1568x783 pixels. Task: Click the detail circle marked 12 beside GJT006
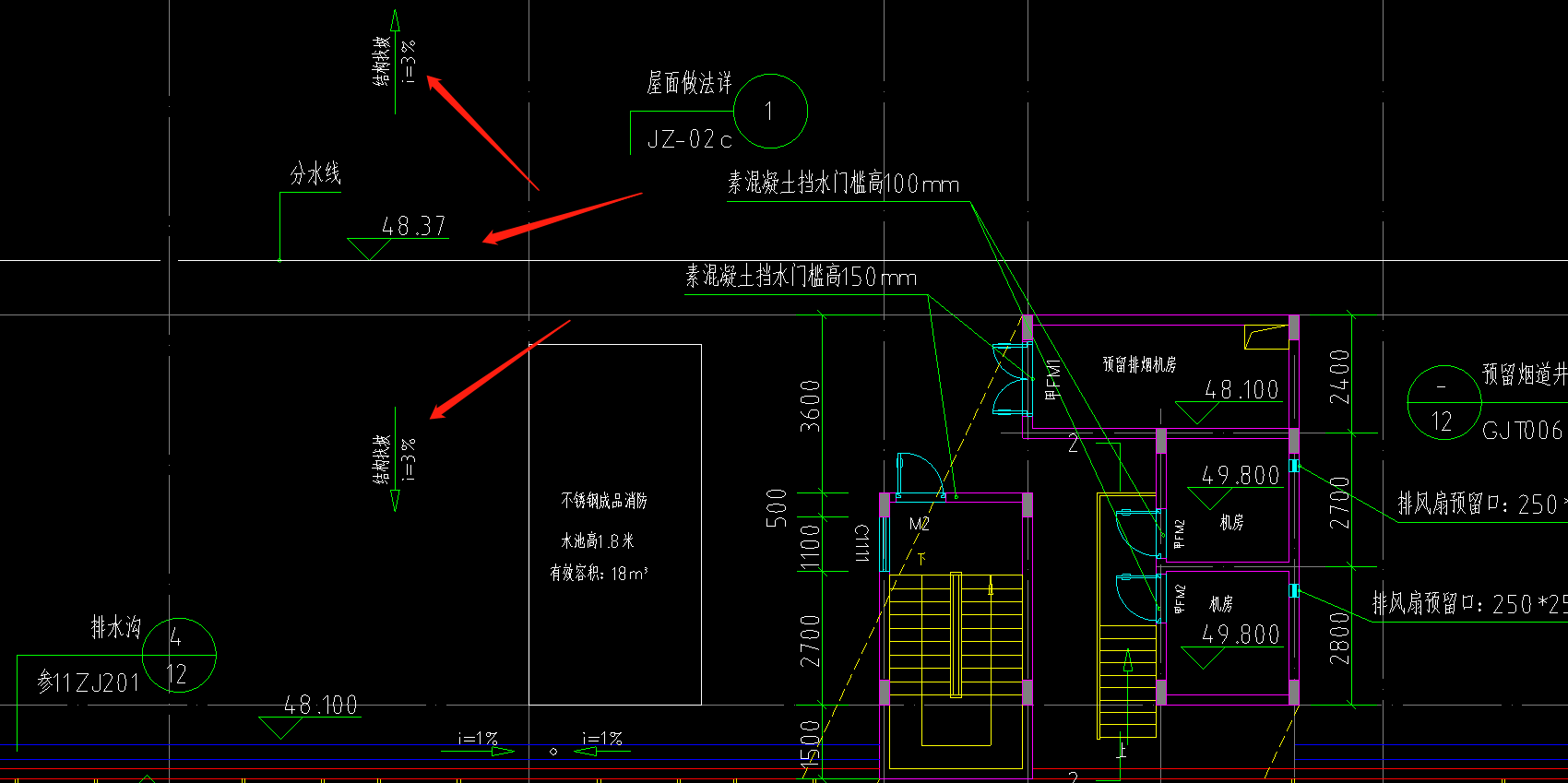(x=1444, y=403)
